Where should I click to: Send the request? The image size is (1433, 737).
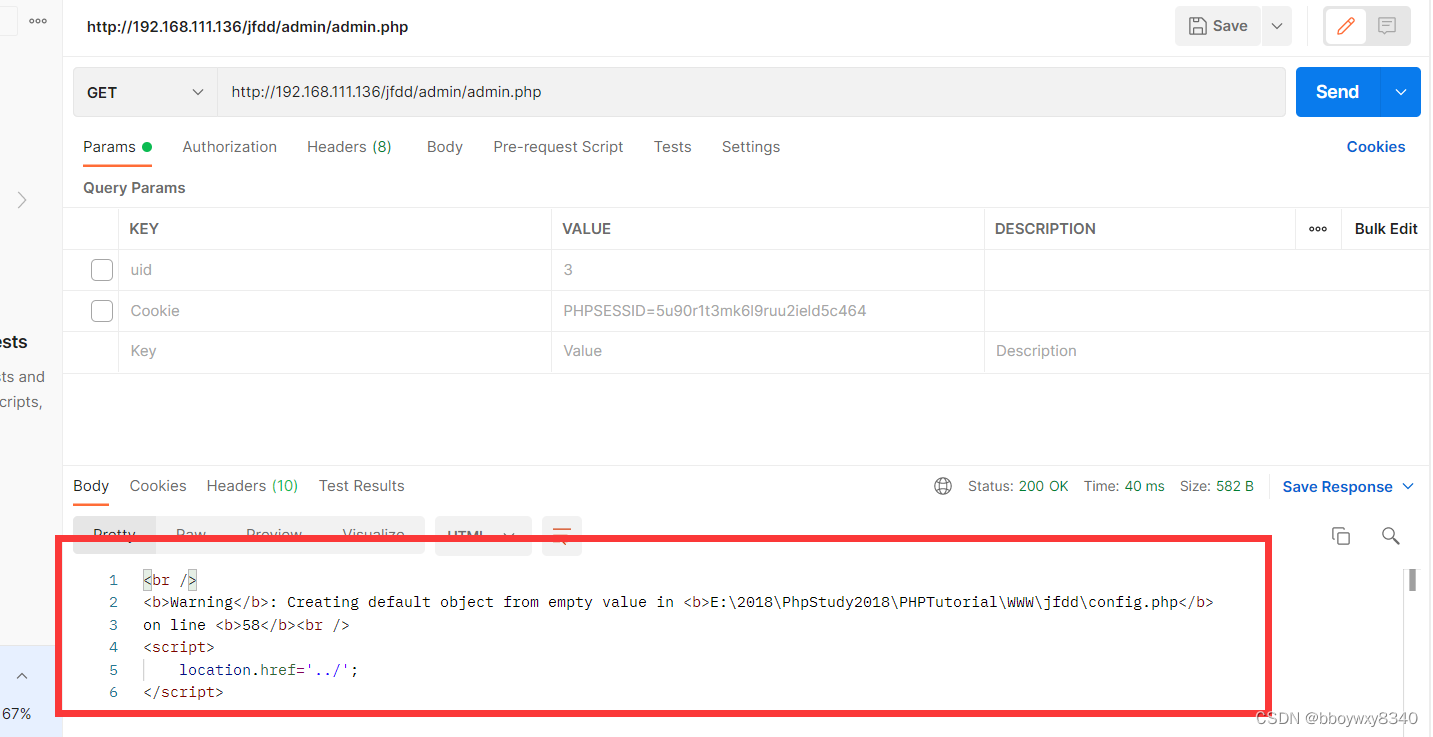click(1337, 92)
